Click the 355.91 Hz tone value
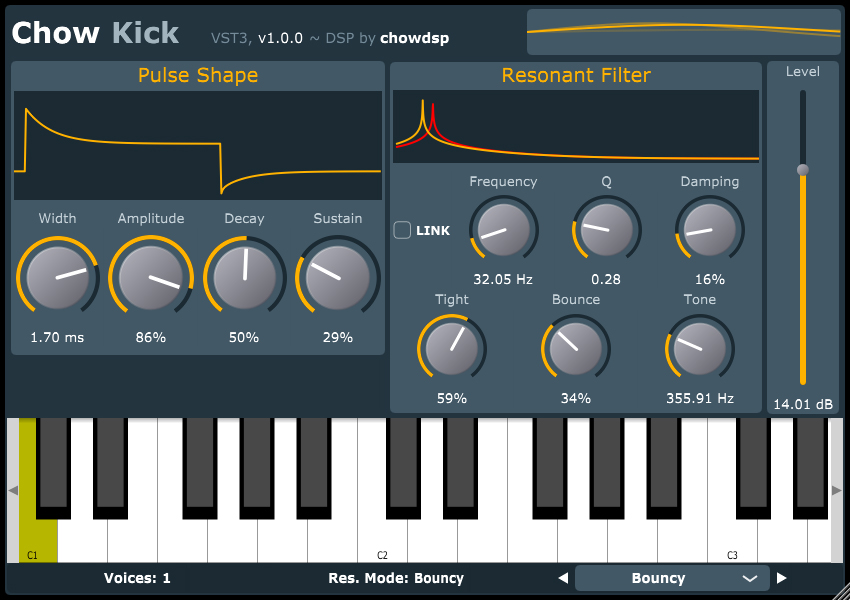 pyautogui.click(x=700, y=398)
